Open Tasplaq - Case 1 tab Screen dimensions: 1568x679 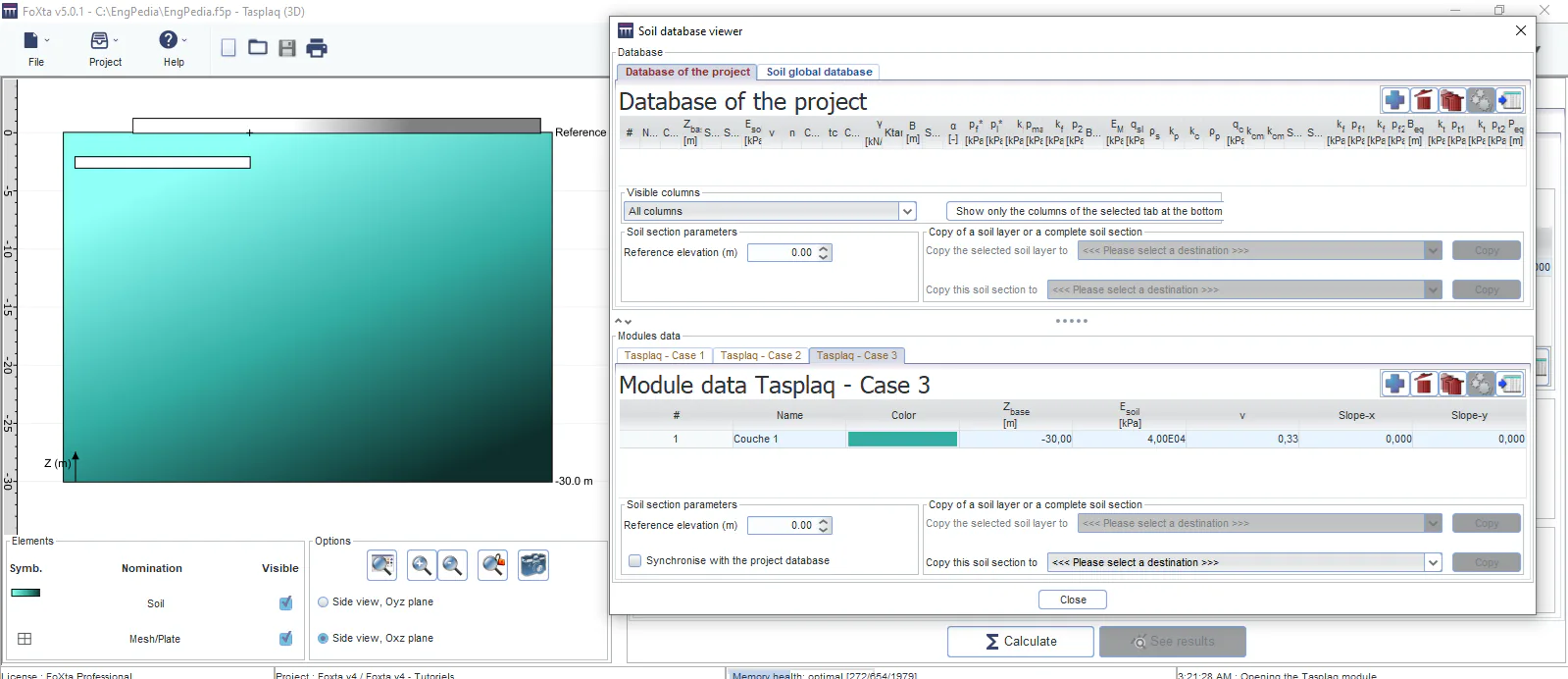[x=664, y=355]
